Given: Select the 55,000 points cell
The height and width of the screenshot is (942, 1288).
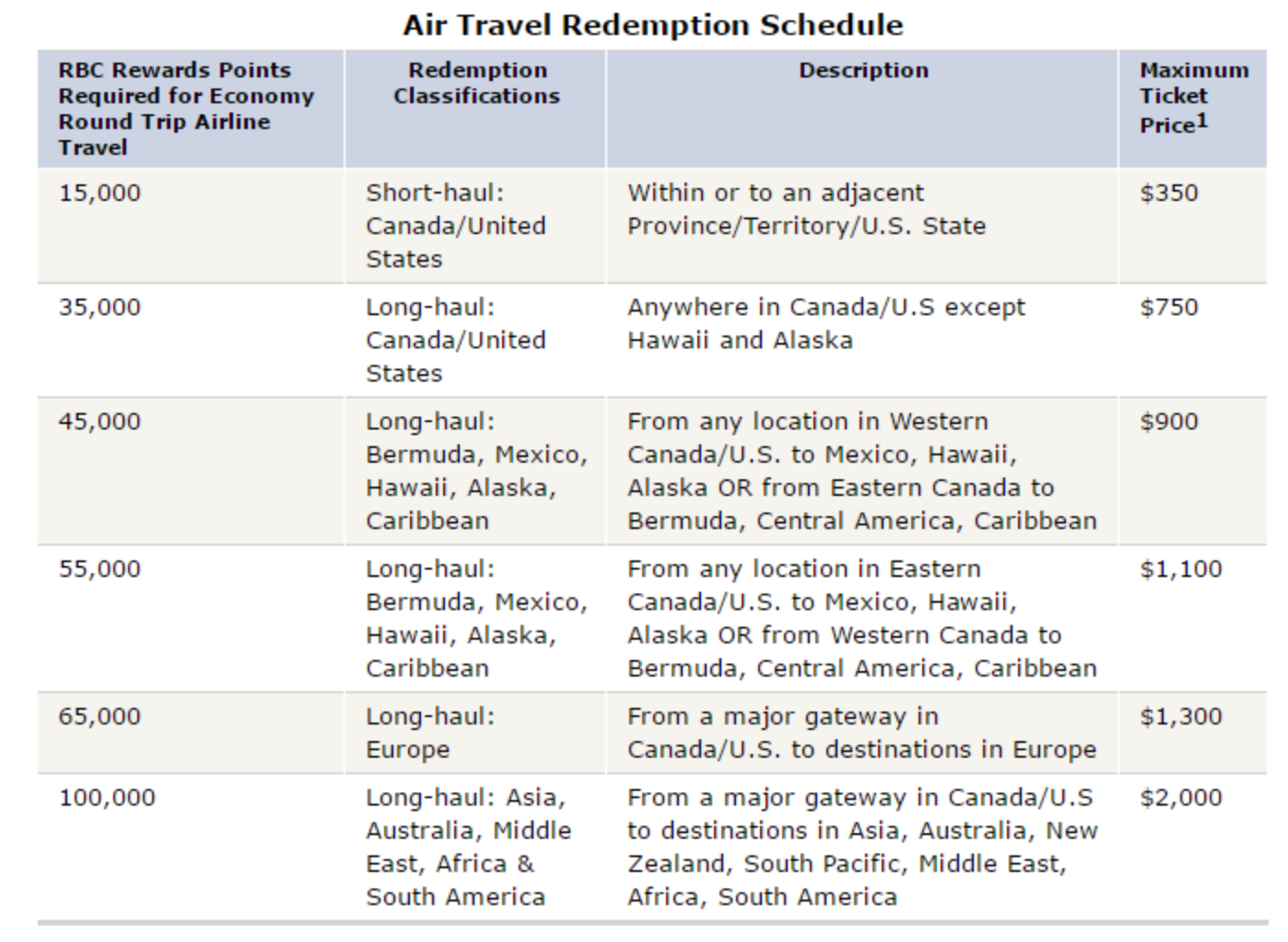Looking at the screenshot, I should tap(100, 569).
